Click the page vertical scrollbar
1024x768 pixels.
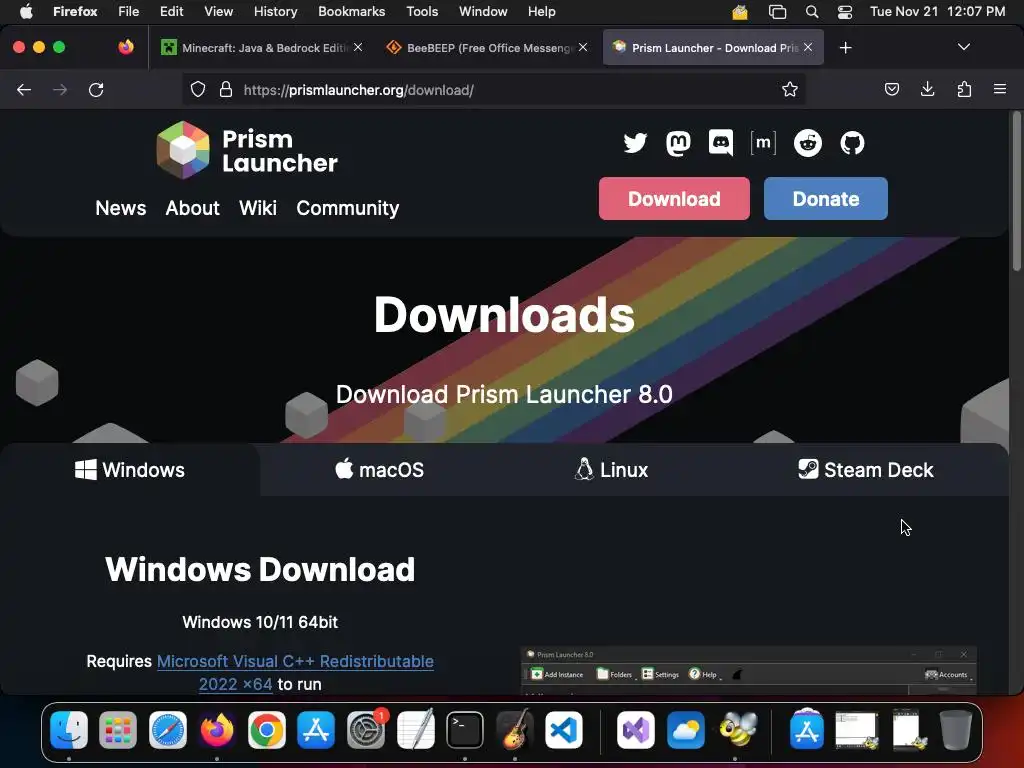(x=1016, y=191)
